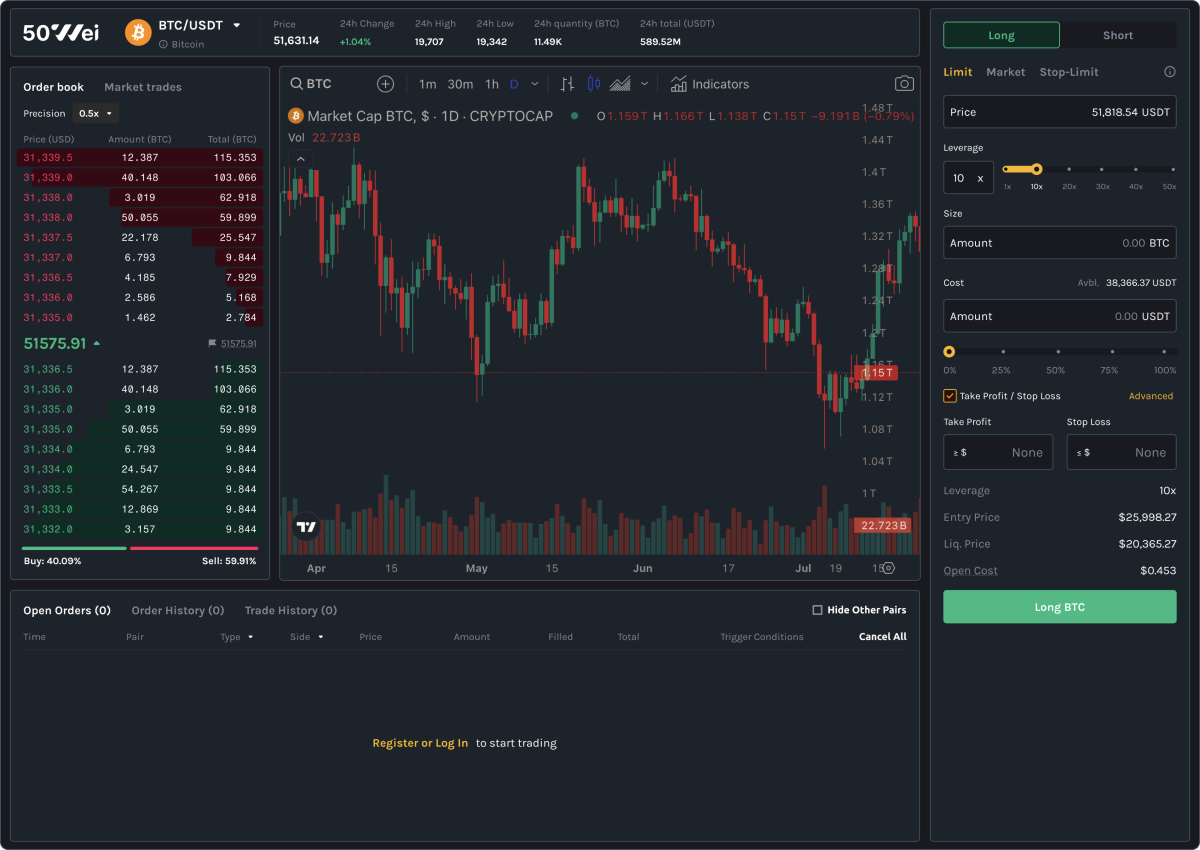Click the Long BTC button
This screenshot has width=1200, height=850.
pyautogui.click(x=1059, y=607)
